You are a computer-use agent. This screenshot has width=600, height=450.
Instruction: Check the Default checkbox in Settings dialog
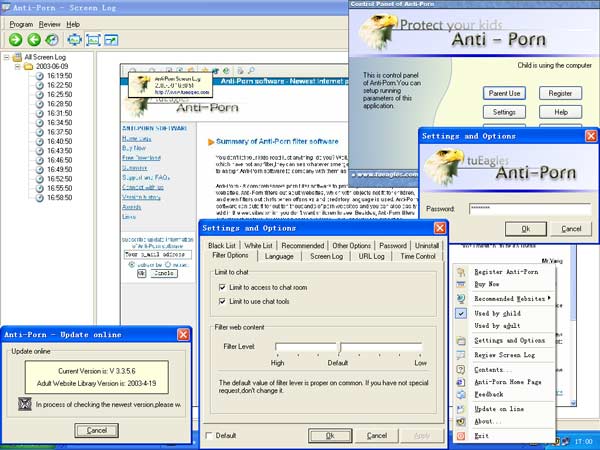[209, 435]
